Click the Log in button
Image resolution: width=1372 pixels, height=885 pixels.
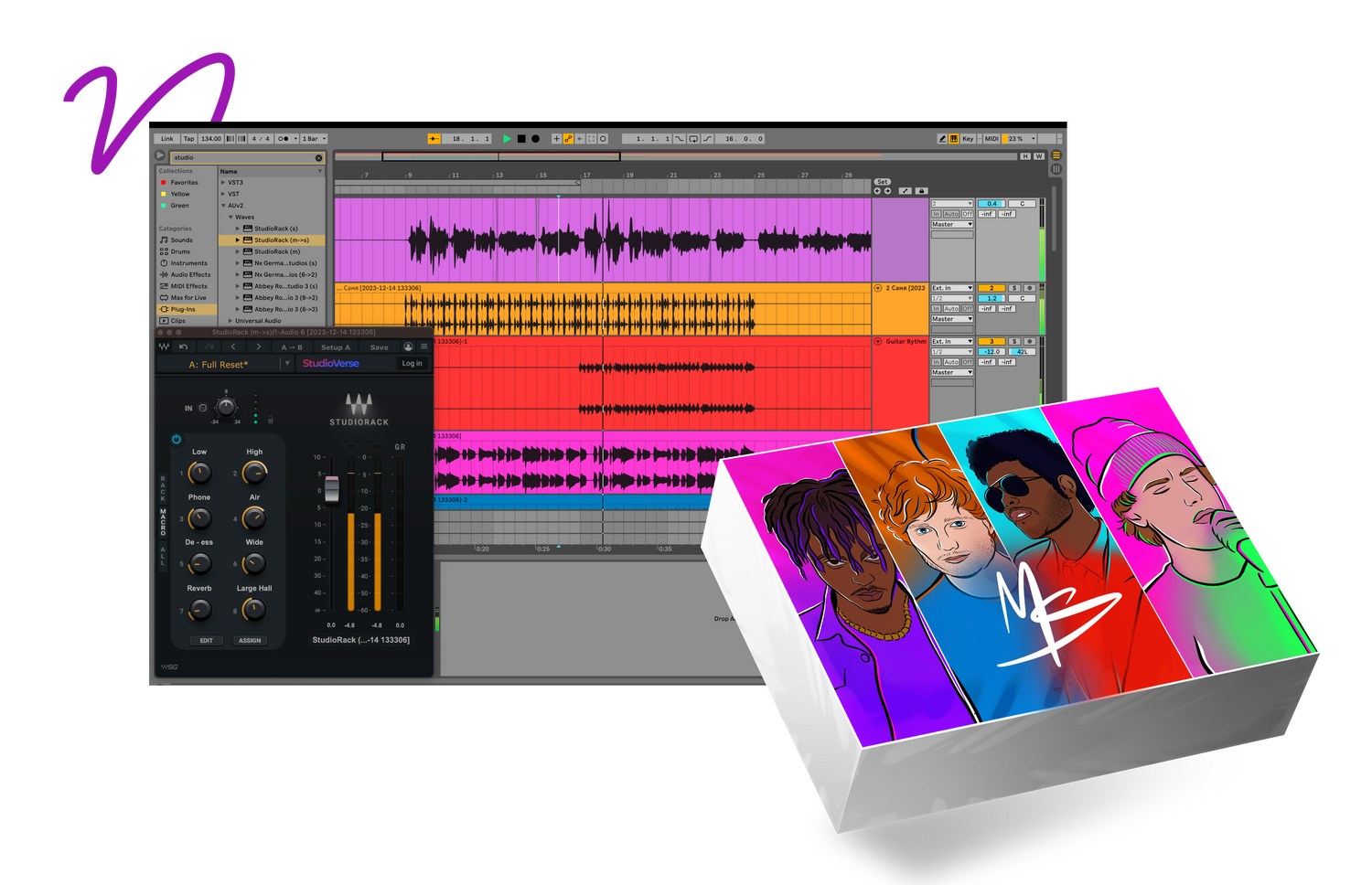412,364
